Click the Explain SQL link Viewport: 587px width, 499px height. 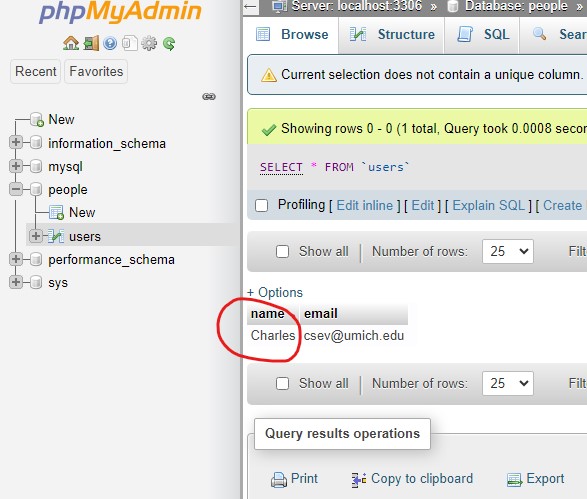tap(489, 206)
